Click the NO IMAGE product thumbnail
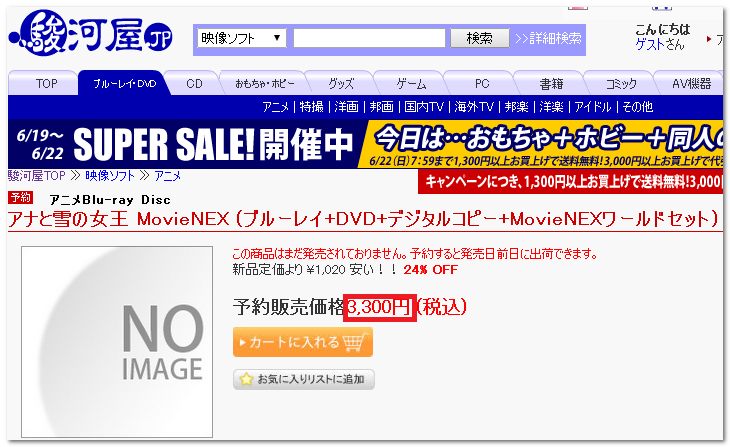The height and width of the screenshot is (447, 730). tap(117, 342)
